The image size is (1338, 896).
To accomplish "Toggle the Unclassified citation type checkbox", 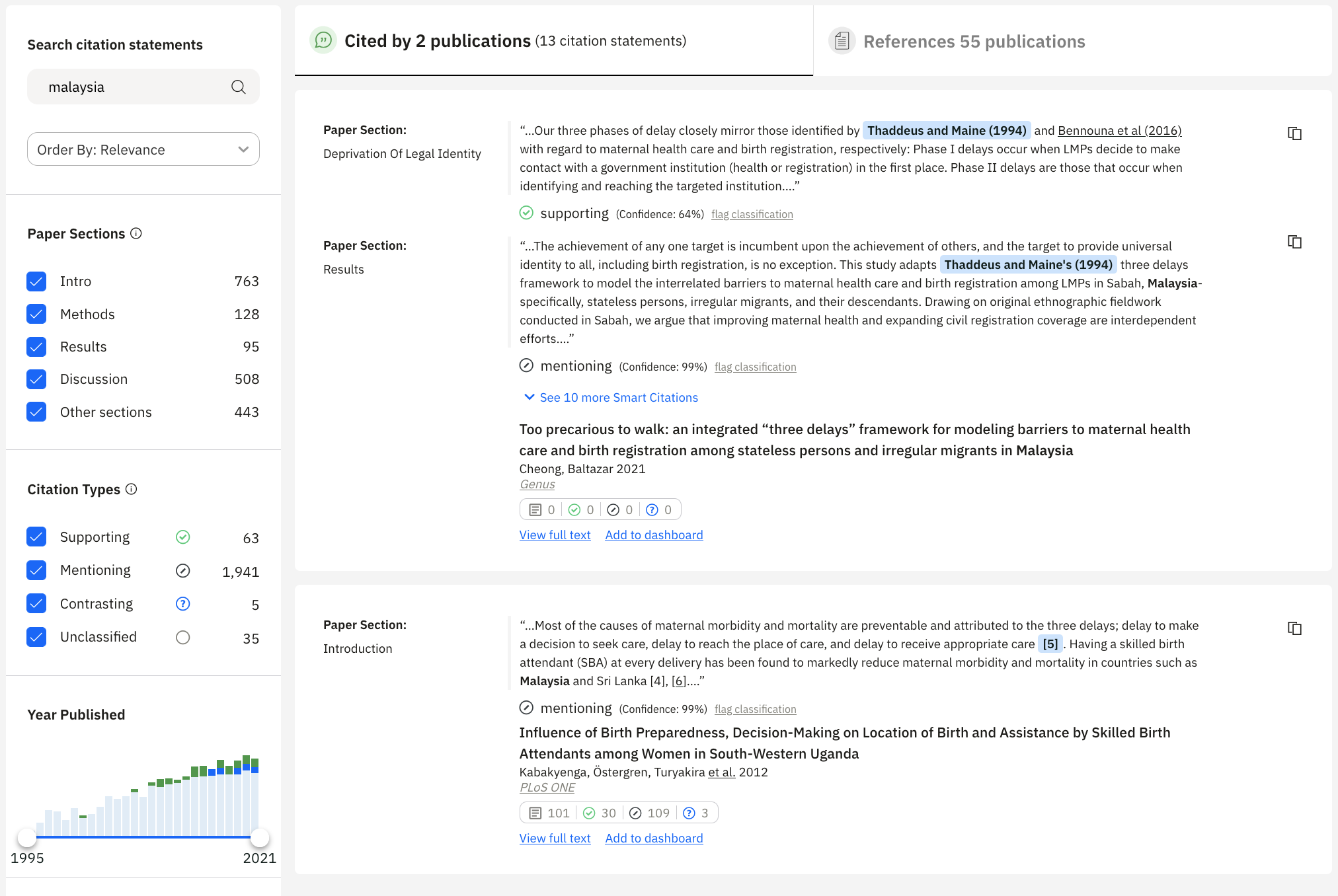I will 36,637.
